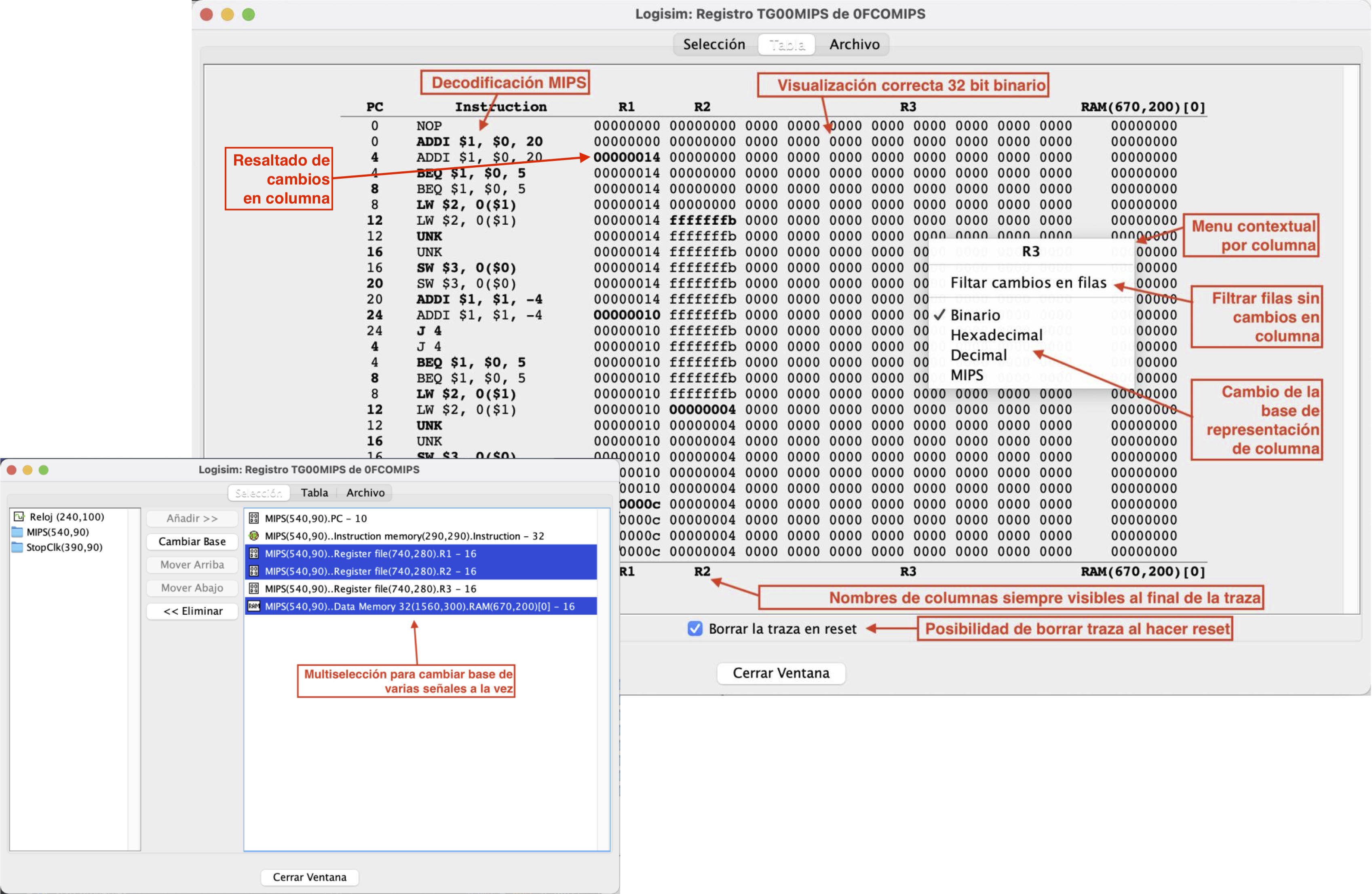The image size is (1372, 894).
Task: Select Hexadecimal in the R3 context menu
Action: (996, 335)
